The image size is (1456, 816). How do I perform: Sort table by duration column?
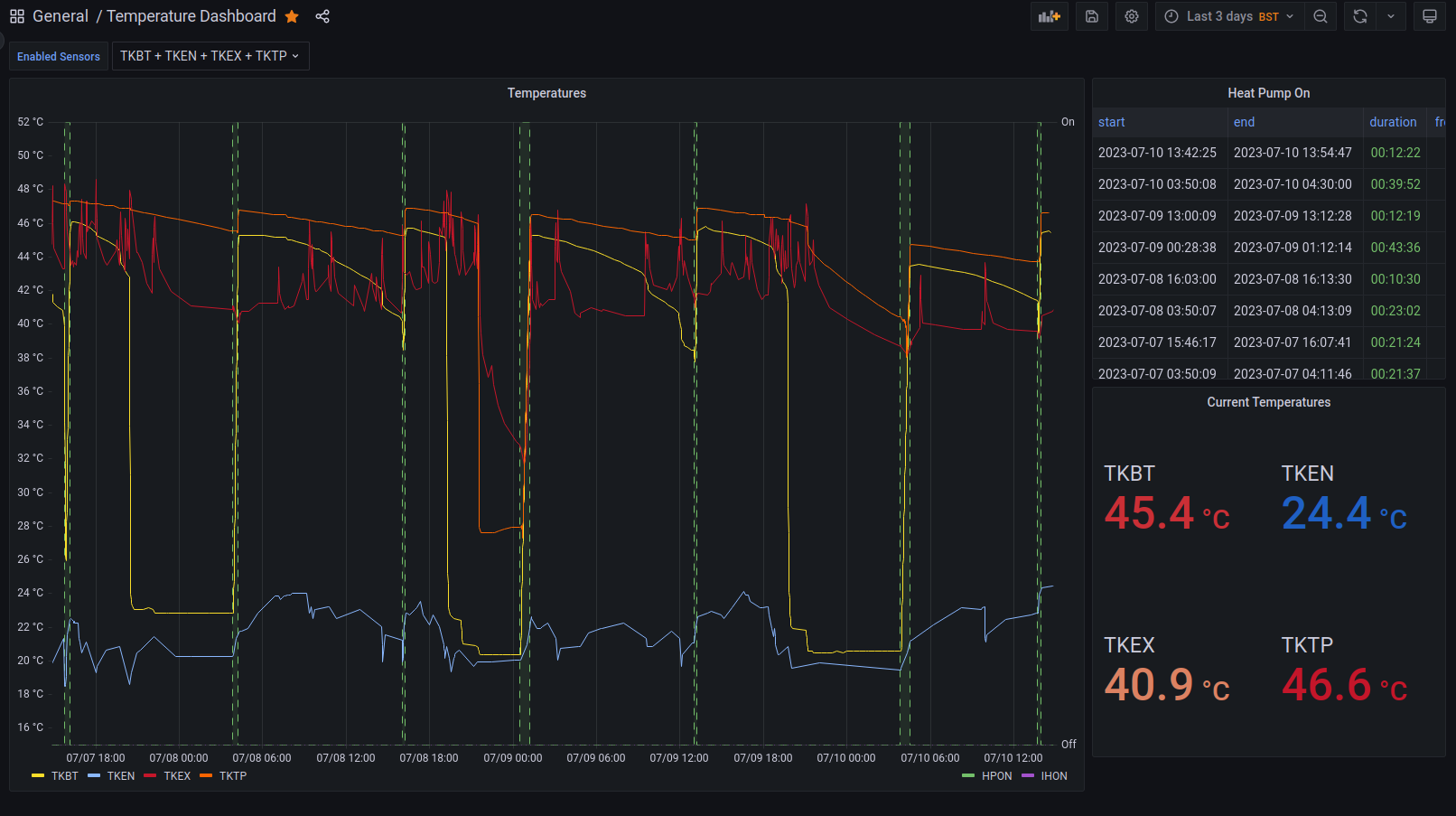pos(1393,122)
